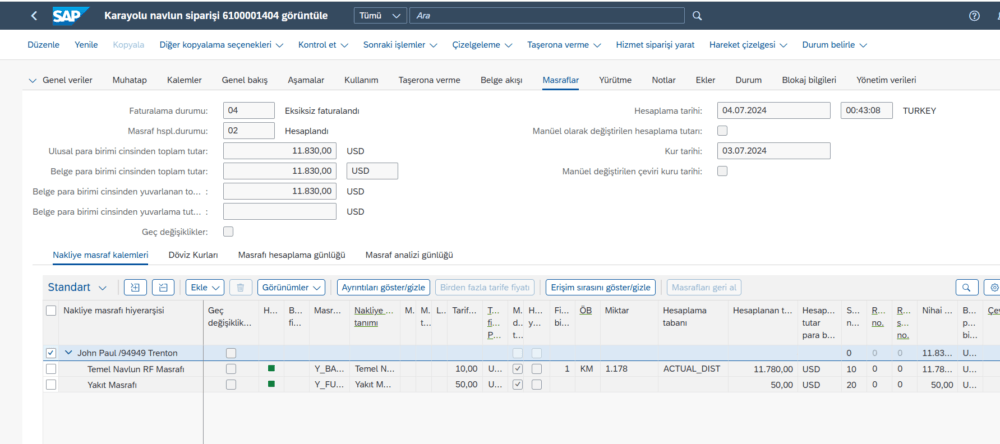1000x444 pixels.
Task: Click the Yenile button
Action: (x=86, y=45)
